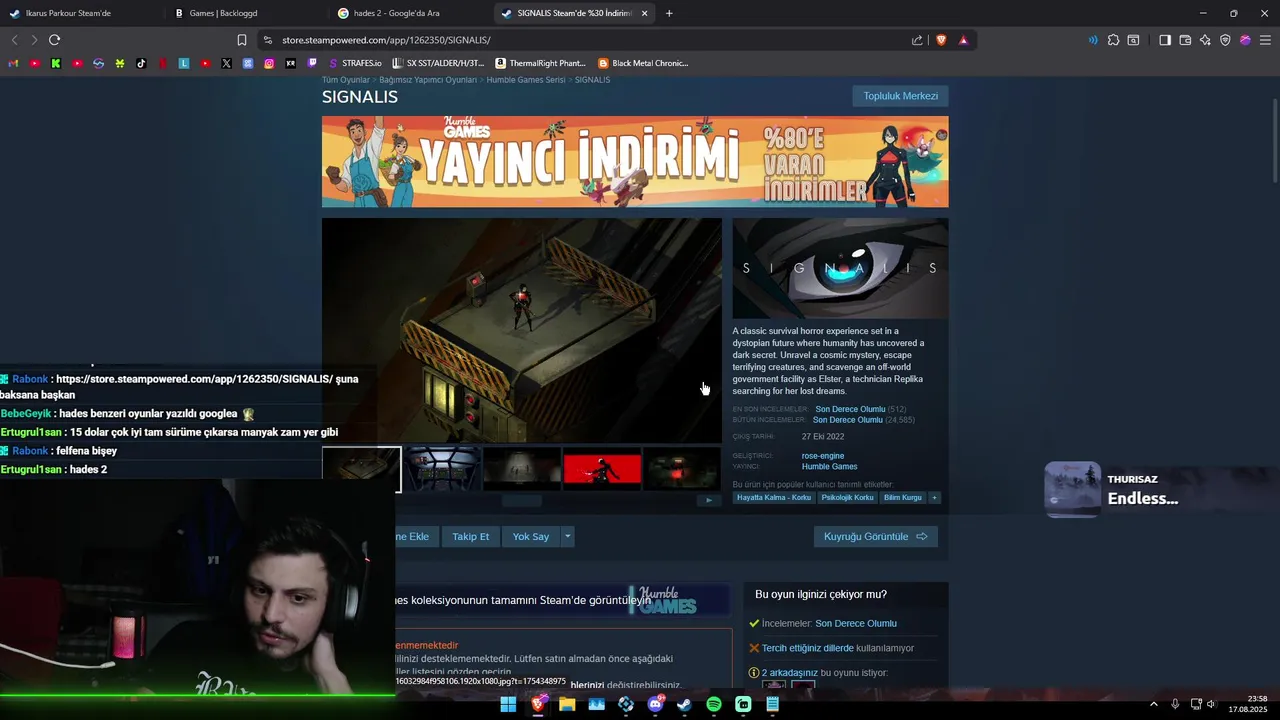Close the SIGNALIS browser tab
Viewport: 1280px width, 720px height.
[x=644, y=13]
